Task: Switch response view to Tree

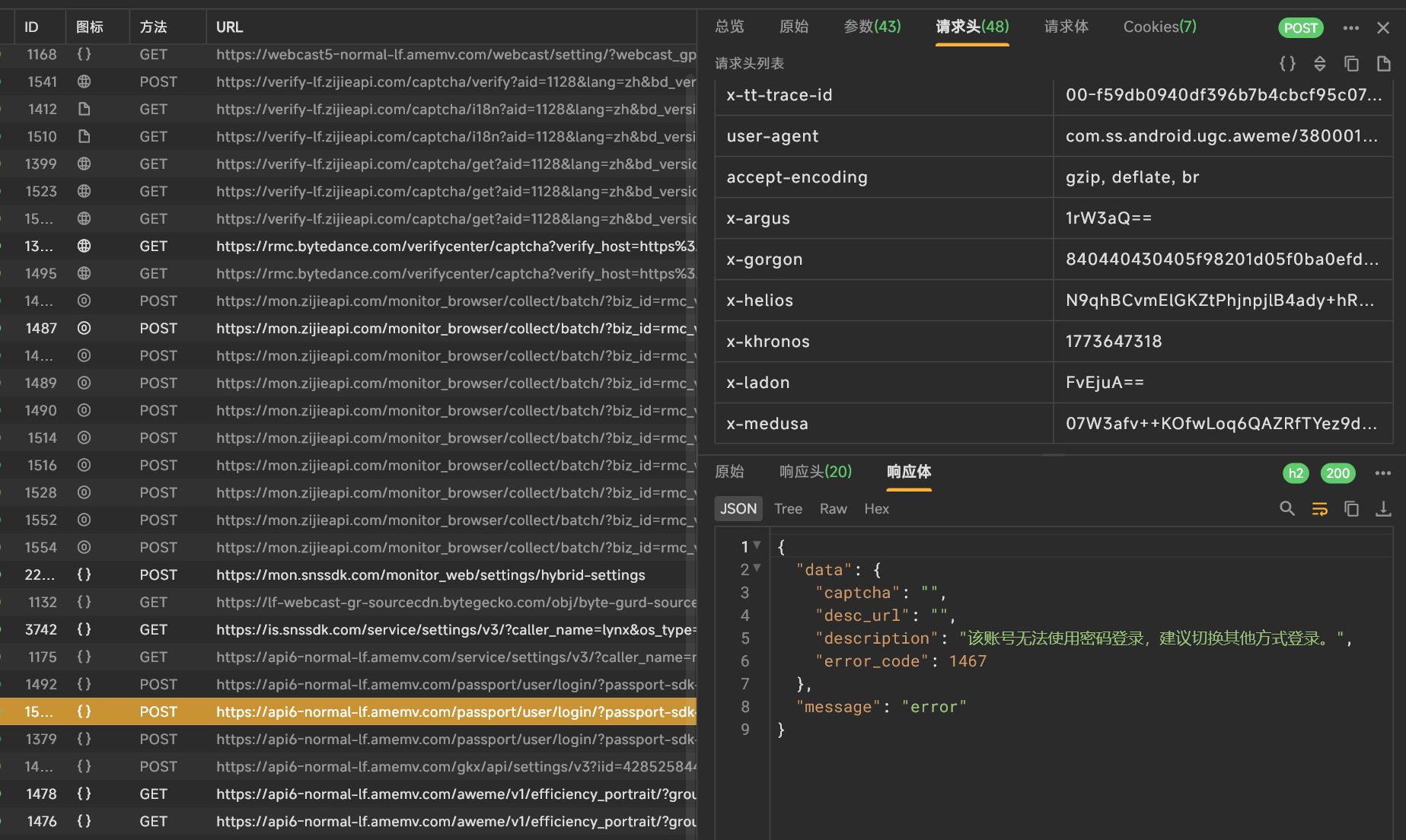Action: [788, 509]
